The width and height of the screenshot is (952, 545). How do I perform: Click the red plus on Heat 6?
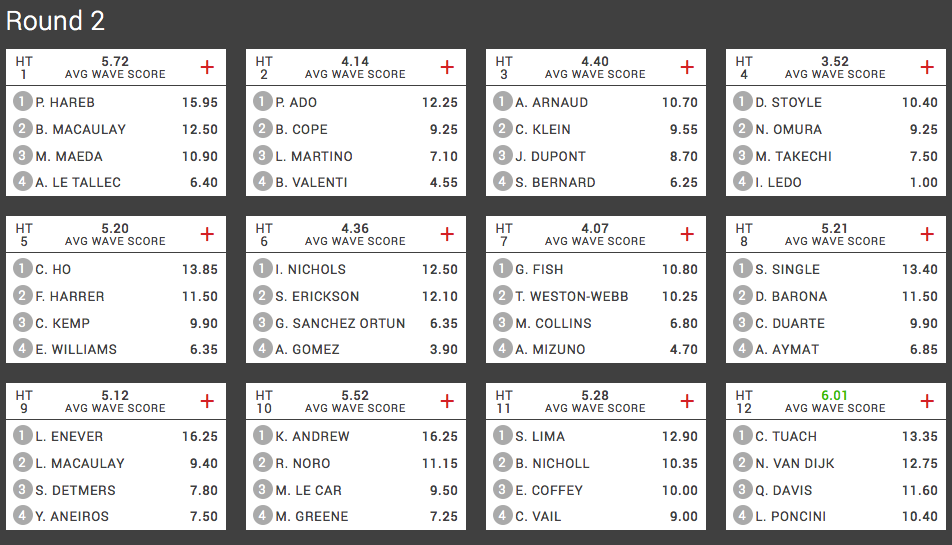(447, 234)
